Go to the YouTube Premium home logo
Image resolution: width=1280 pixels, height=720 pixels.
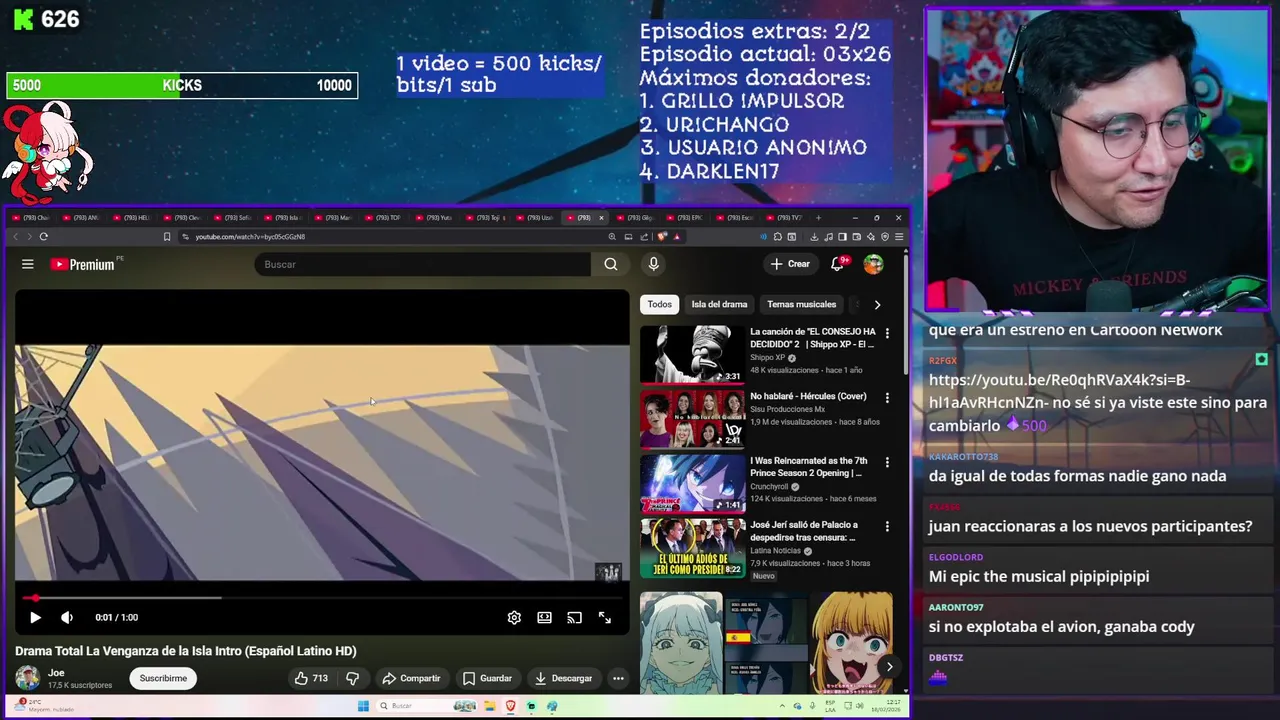coord(83,264)
